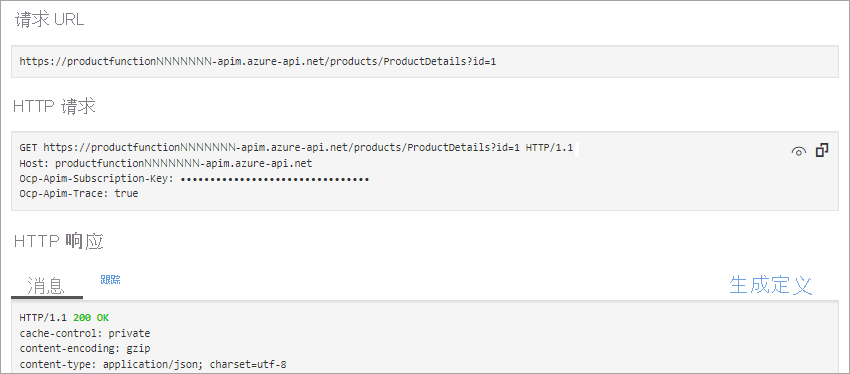Click the HTTP/1.1 text ending the GET line

pos(549,147)
